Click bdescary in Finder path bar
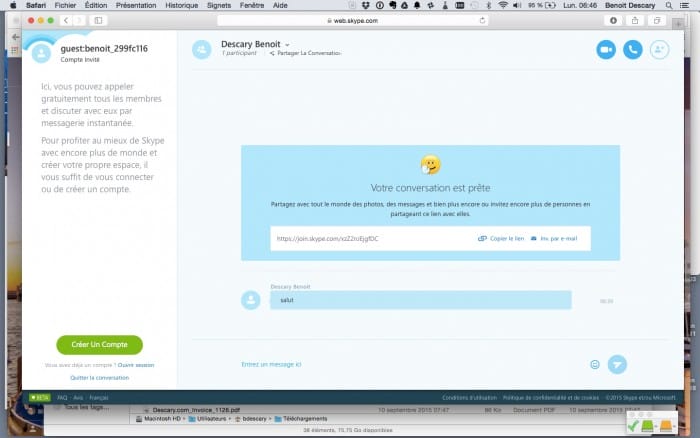 click(x=250, y=419)
